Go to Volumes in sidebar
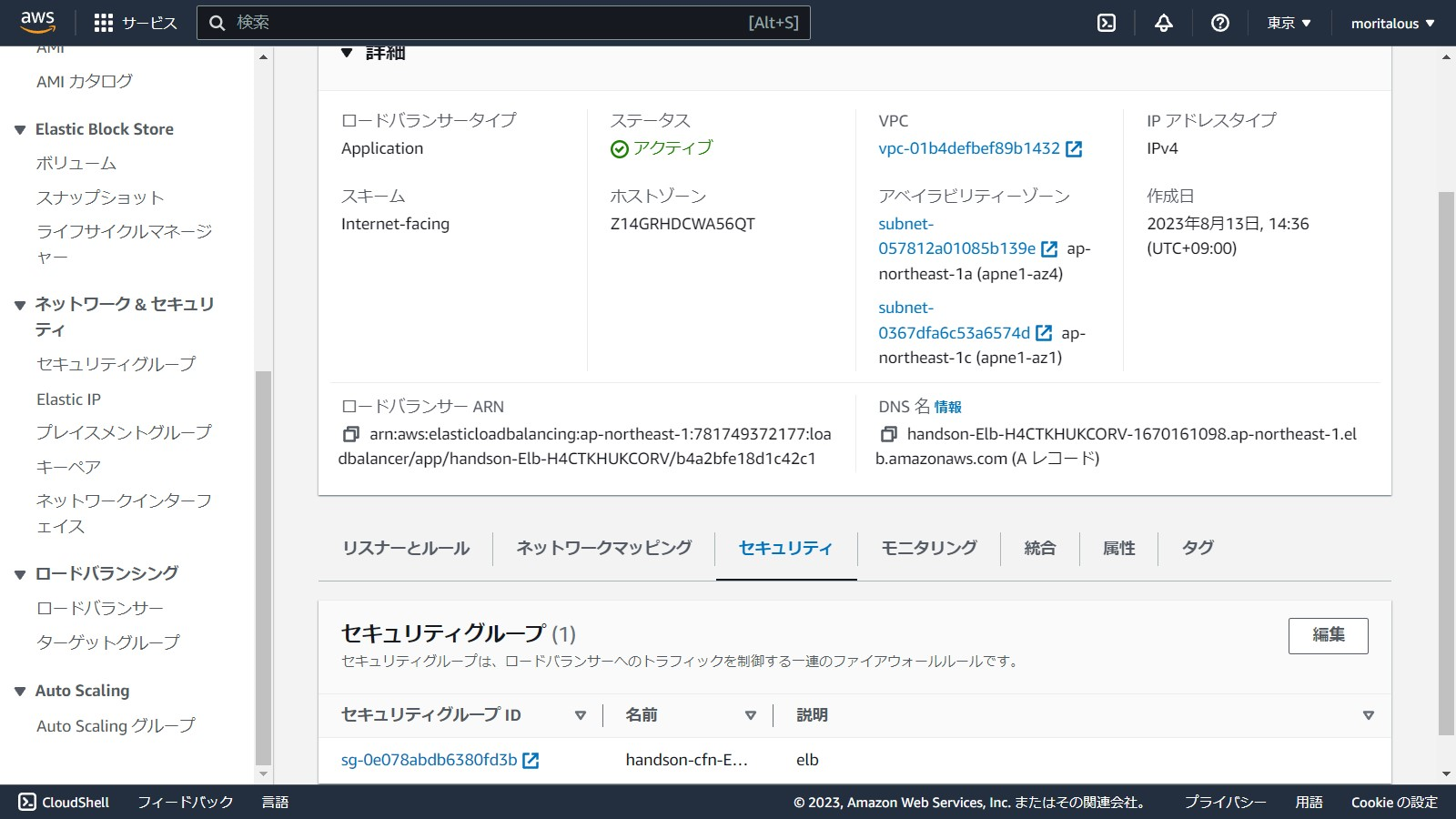This screenshot has height=819, width=1456. [76, 164]
